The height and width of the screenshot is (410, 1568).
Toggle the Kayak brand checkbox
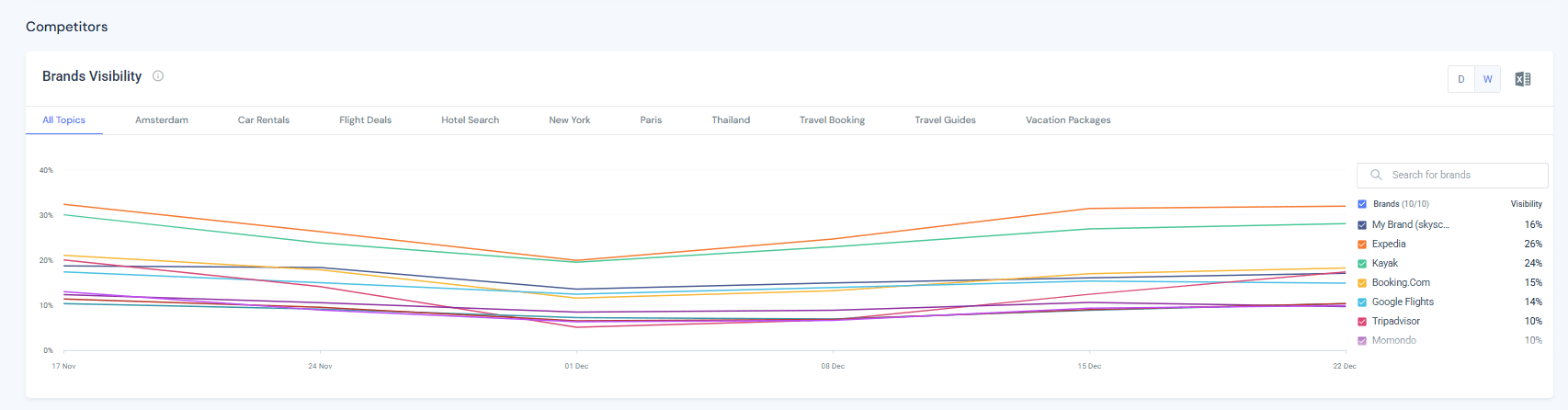(x=1362, y=263)
